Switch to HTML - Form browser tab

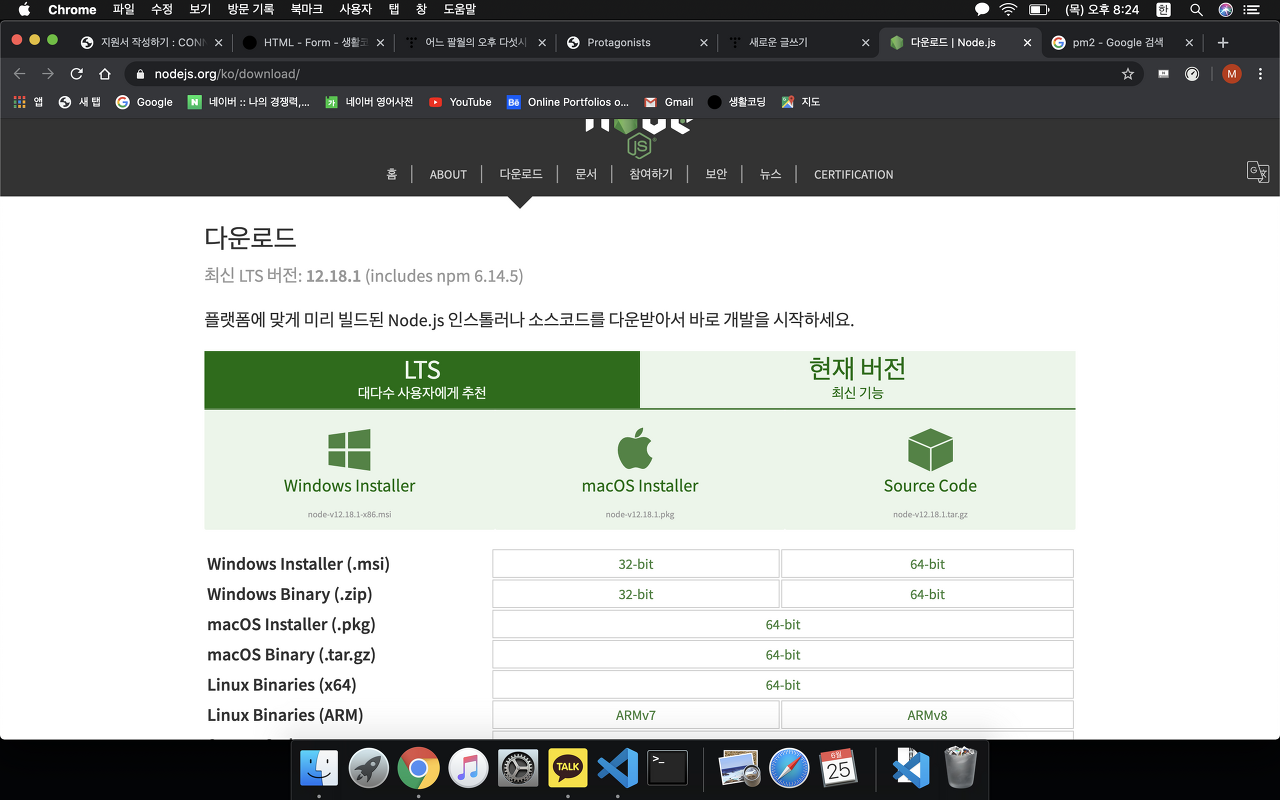pos(316,43)
